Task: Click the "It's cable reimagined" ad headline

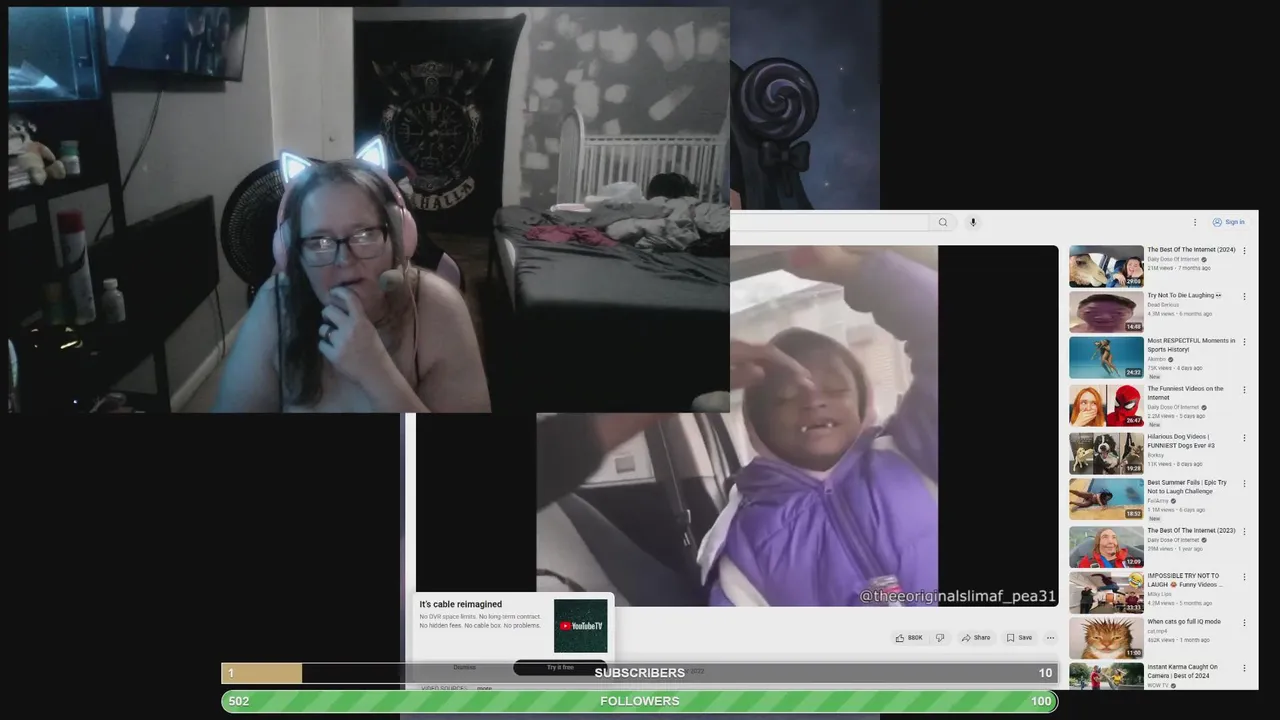Action: pyautogui.click(x=461, y=604)
